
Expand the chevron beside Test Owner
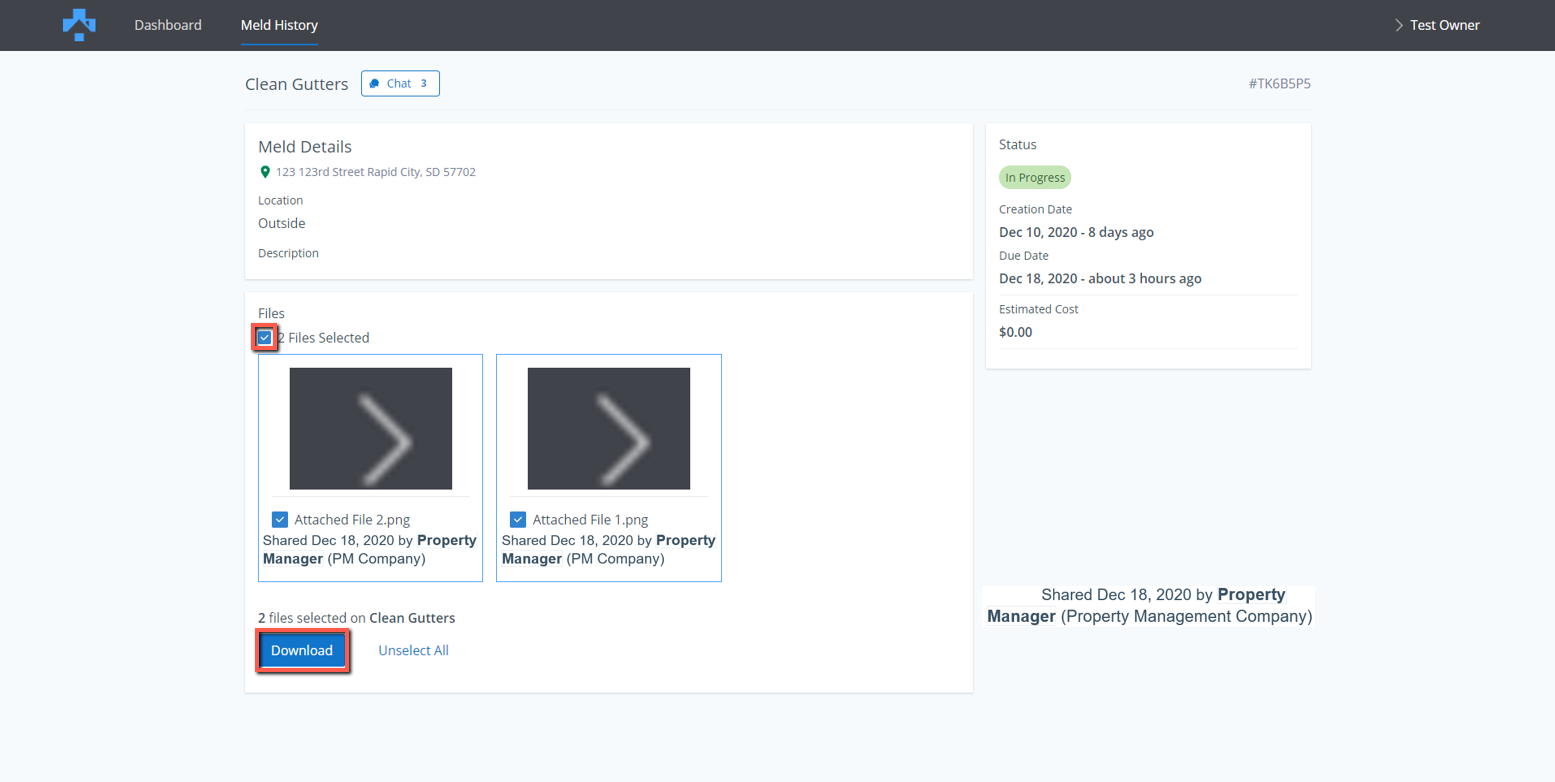(1398, 25)
